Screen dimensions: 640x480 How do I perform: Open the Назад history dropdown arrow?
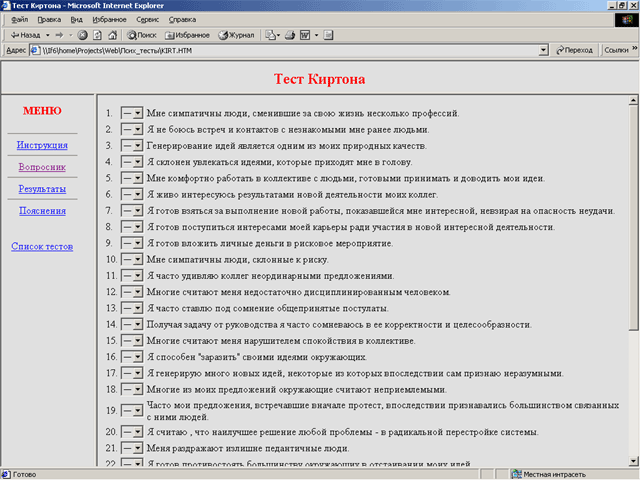[47, 35]
